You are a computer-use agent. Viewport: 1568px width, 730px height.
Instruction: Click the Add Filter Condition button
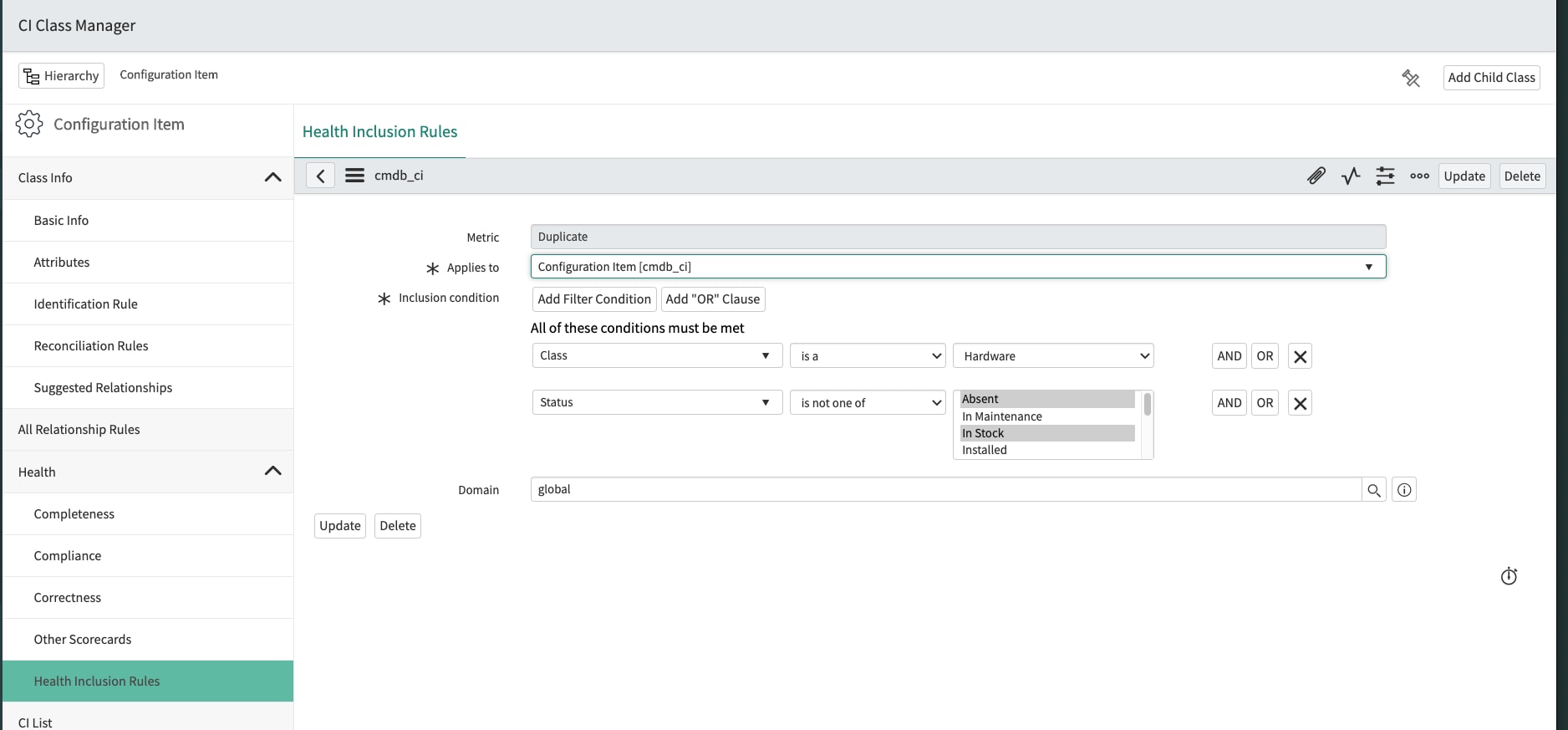[594, 299]
